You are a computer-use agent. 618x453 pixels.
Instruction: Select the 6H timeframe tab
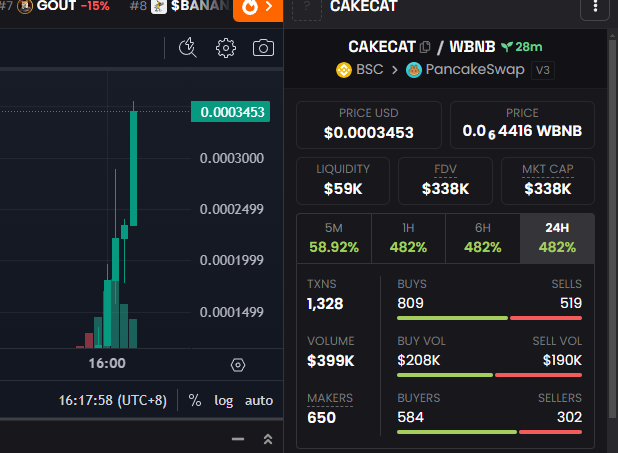[x=483, y=239]
